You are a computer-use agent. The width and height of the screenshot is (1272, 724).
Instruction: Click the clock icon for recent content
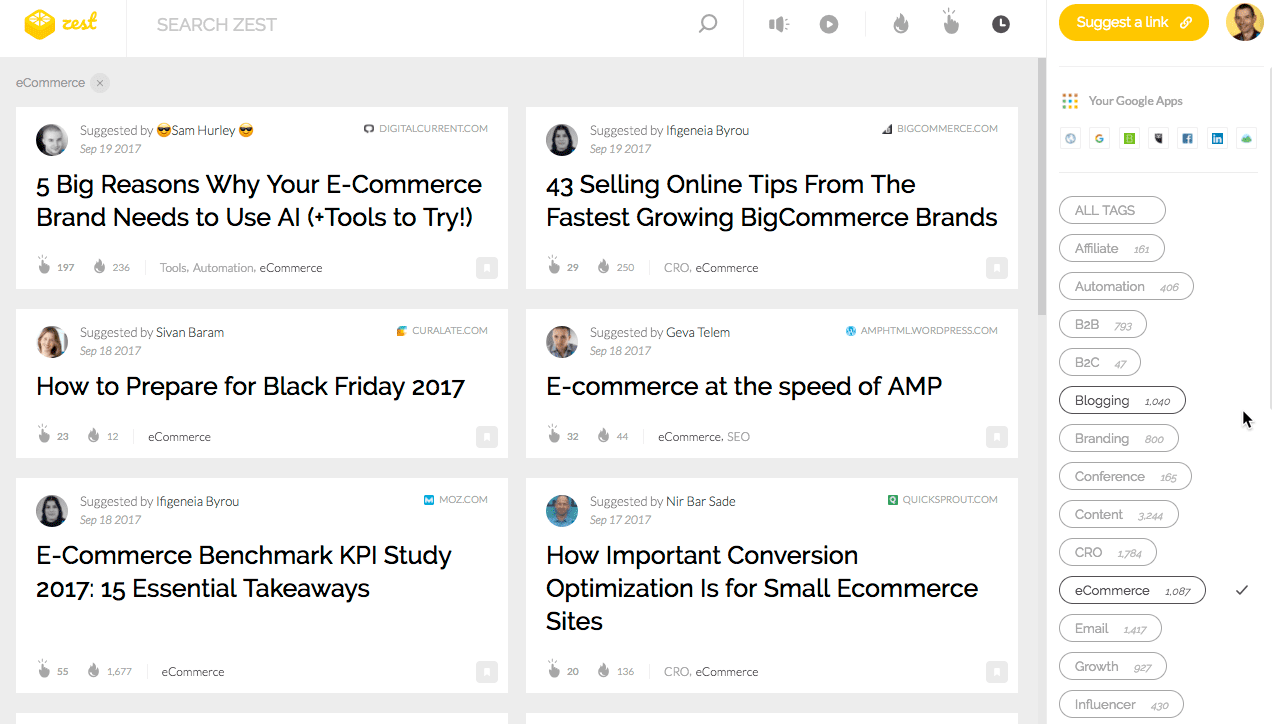pos(1000,23)
